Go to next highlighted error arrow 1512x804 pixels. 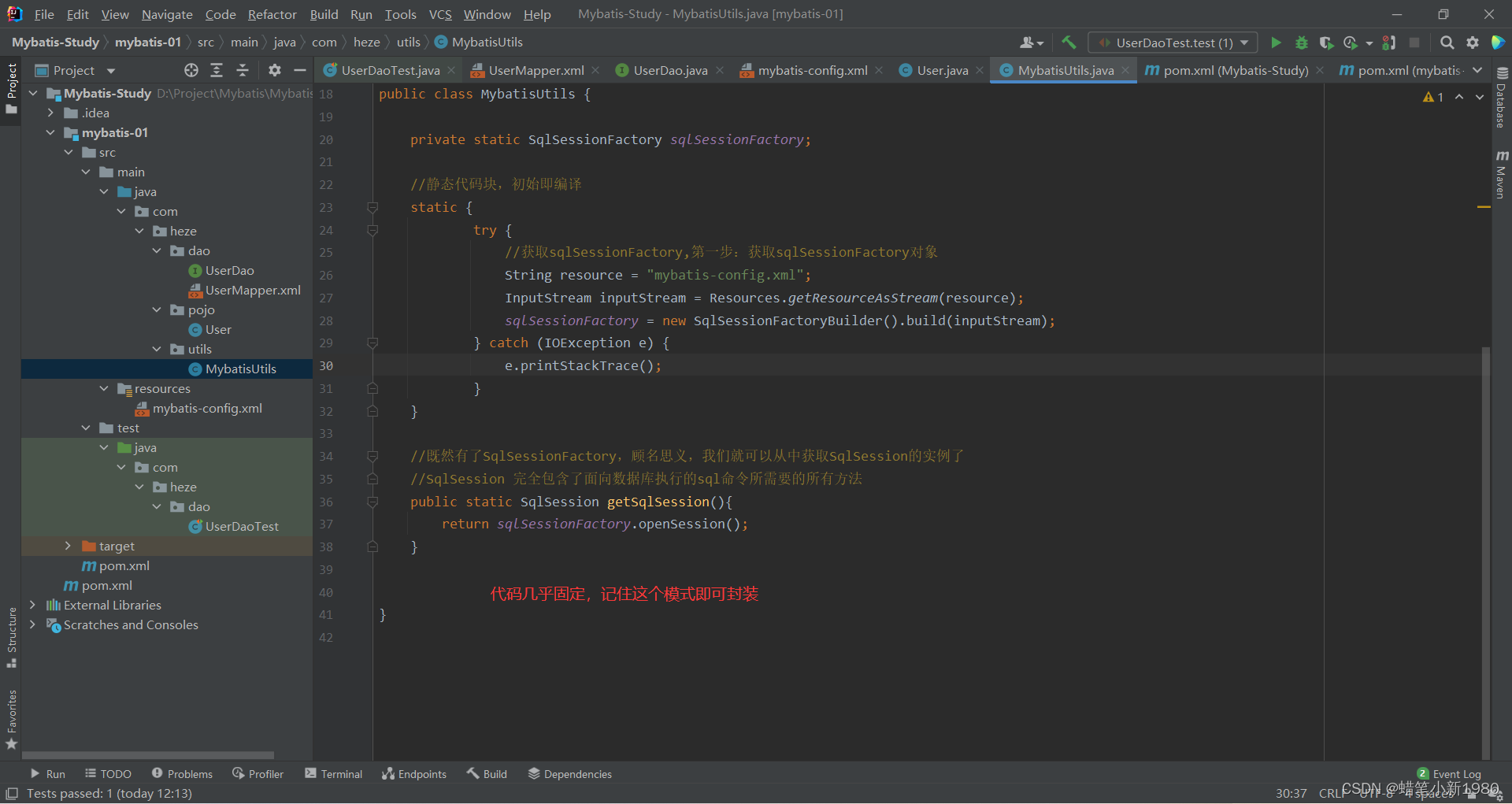(1480, 97)
